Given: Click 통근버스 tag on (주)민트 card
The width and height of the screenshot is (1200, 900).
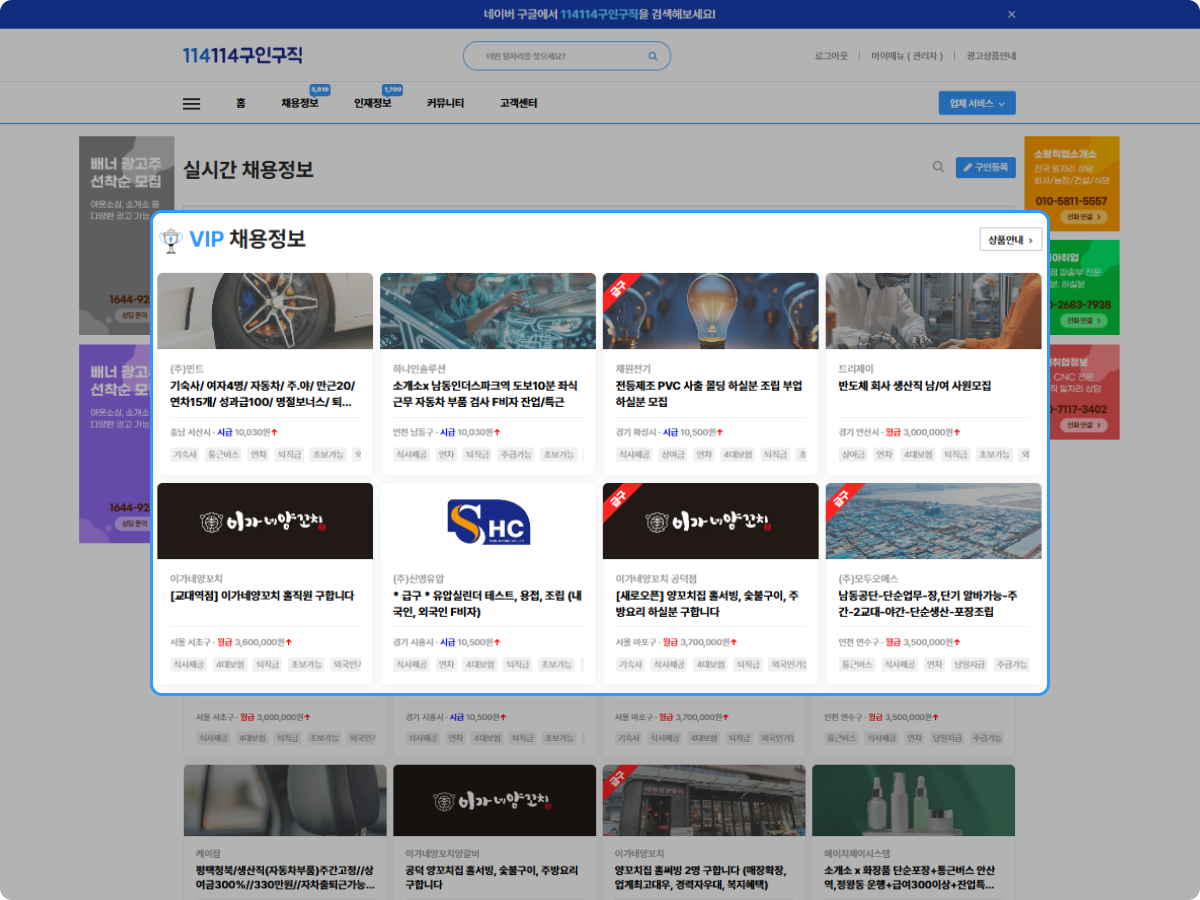Looking at the screenshot, I should pos(222,454).
